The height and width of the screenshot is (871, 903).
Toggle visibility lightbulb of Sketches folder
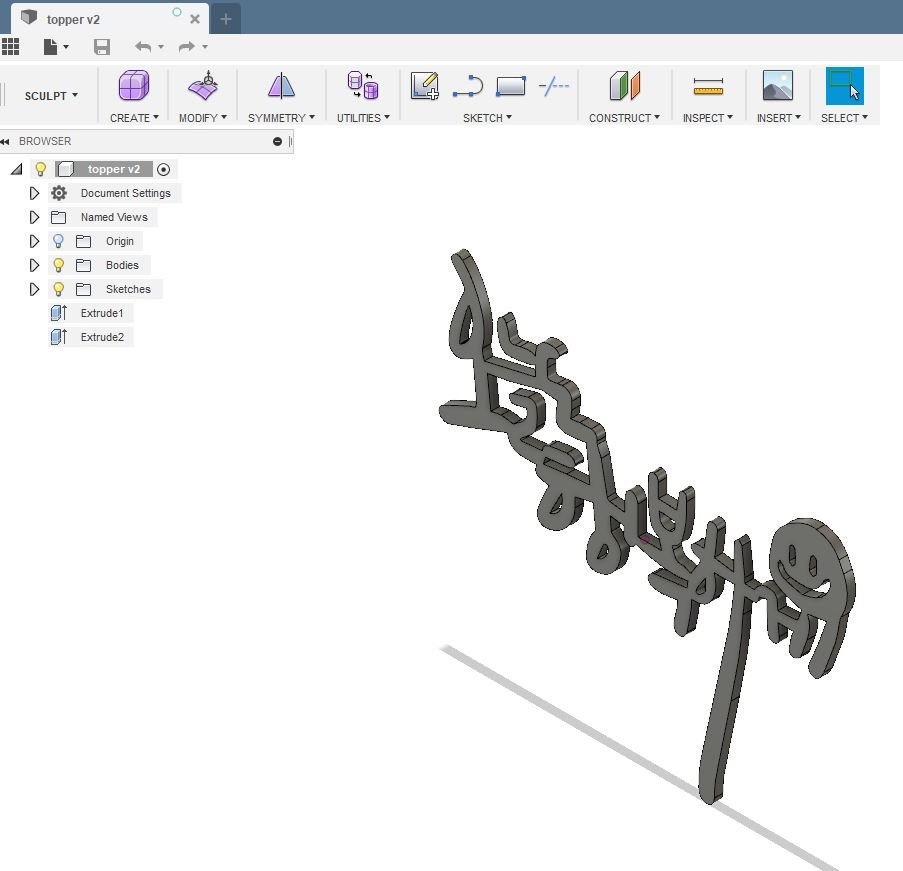click(58, 289)
